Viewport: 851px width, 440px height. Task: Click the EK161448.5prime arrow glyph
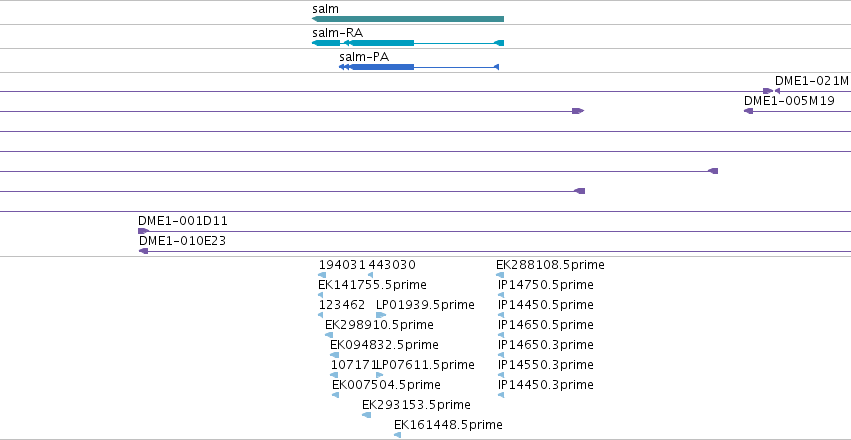pyautogui.click(x=397, y=435)
